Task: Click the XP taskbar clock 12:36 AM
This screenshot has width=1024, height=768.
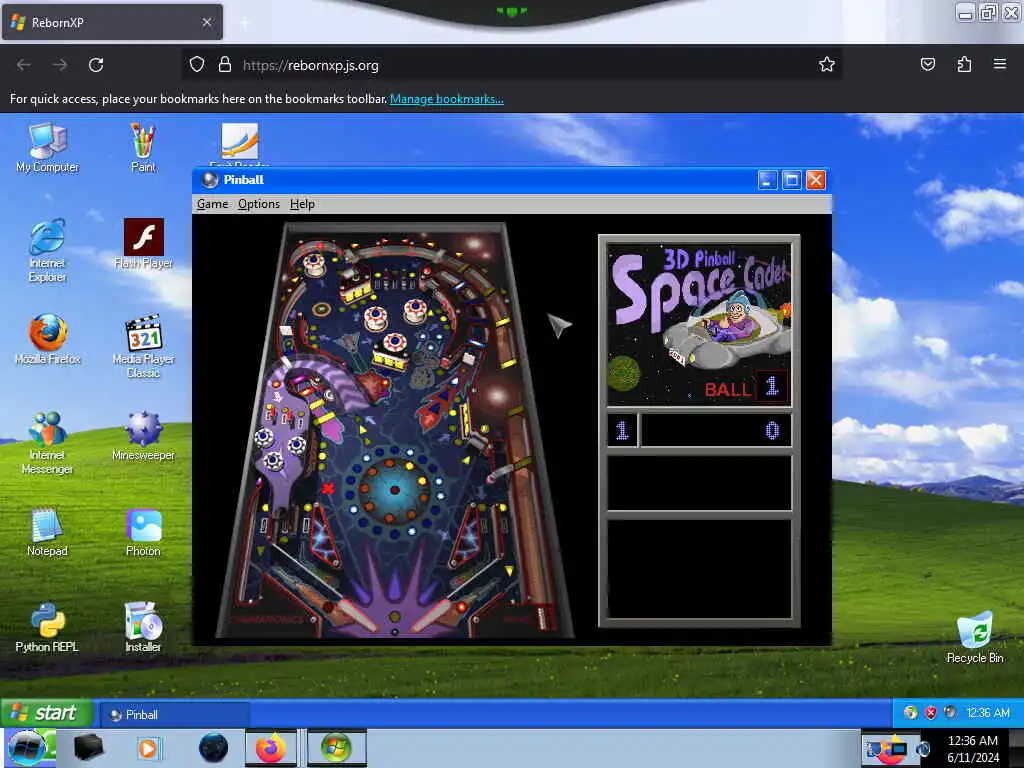Action: [987, 712]
